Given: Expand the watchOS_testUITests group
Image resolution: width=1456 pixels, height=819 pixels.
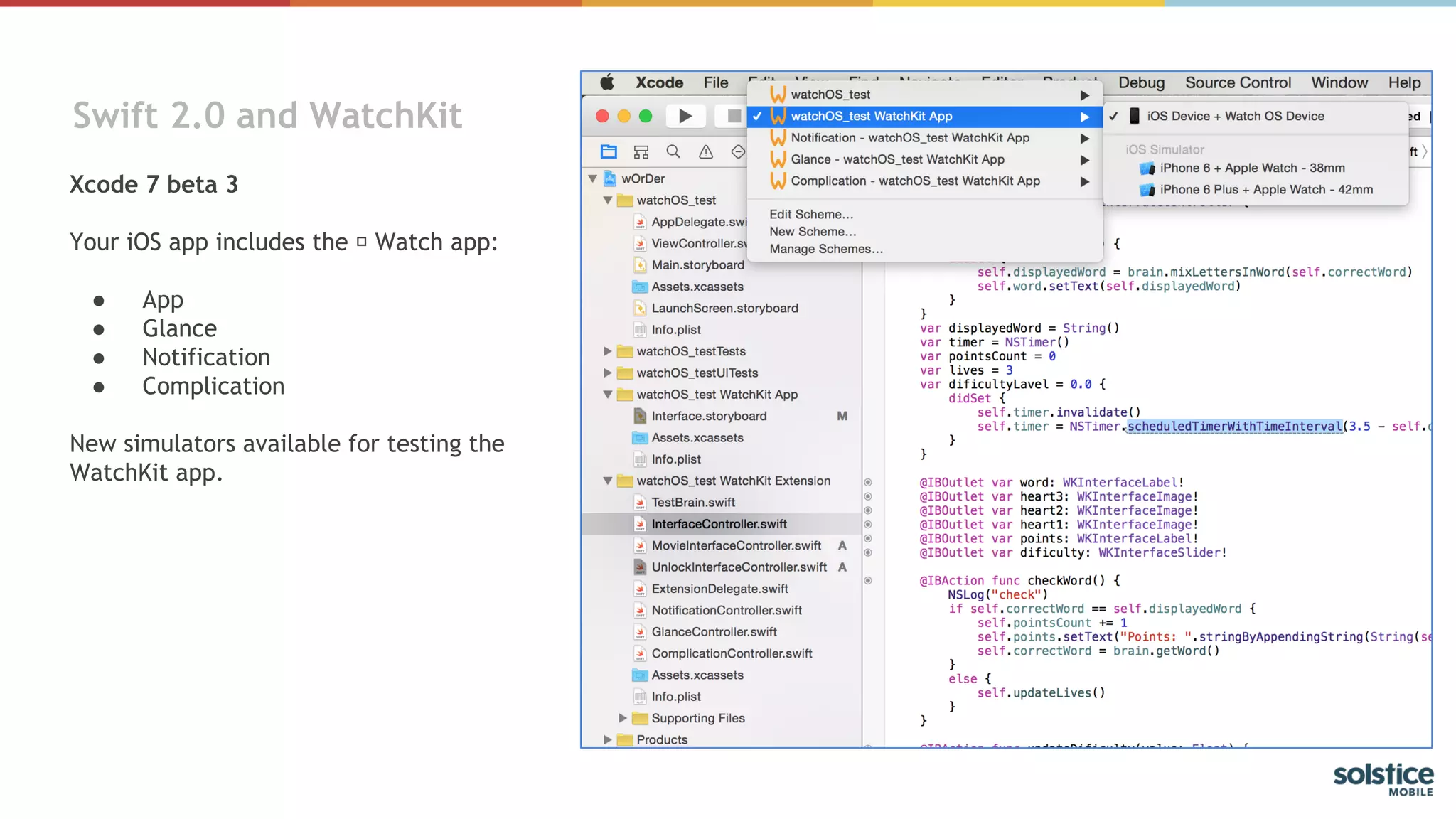Looking at the screenshot, I should (608, 373).
